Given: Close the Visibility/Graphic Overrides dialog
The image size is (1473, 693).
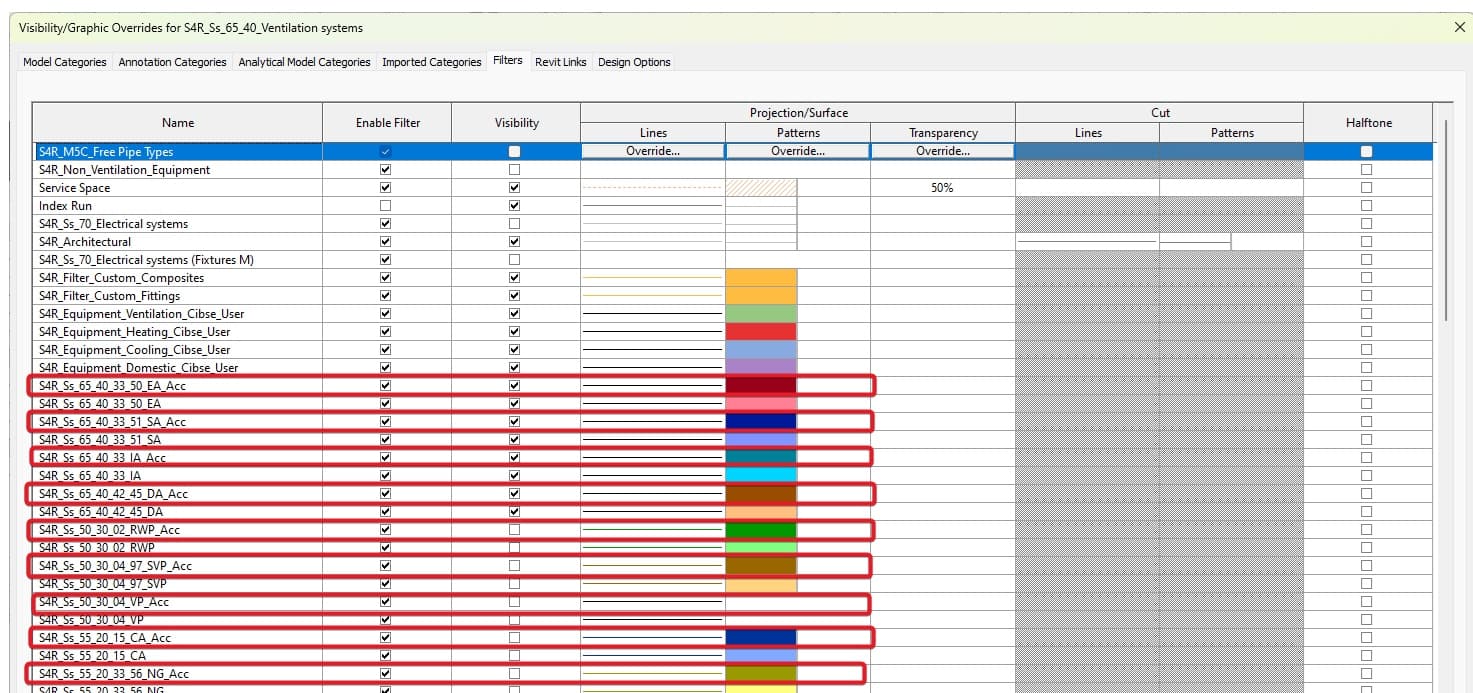Looking at the screenshot, I should pos(1459,28).
